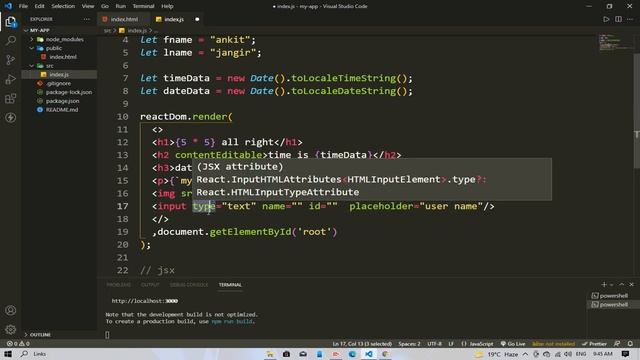Open index.html in the Explorer tree
Viewport: 640px width, 360px height.
63,57
